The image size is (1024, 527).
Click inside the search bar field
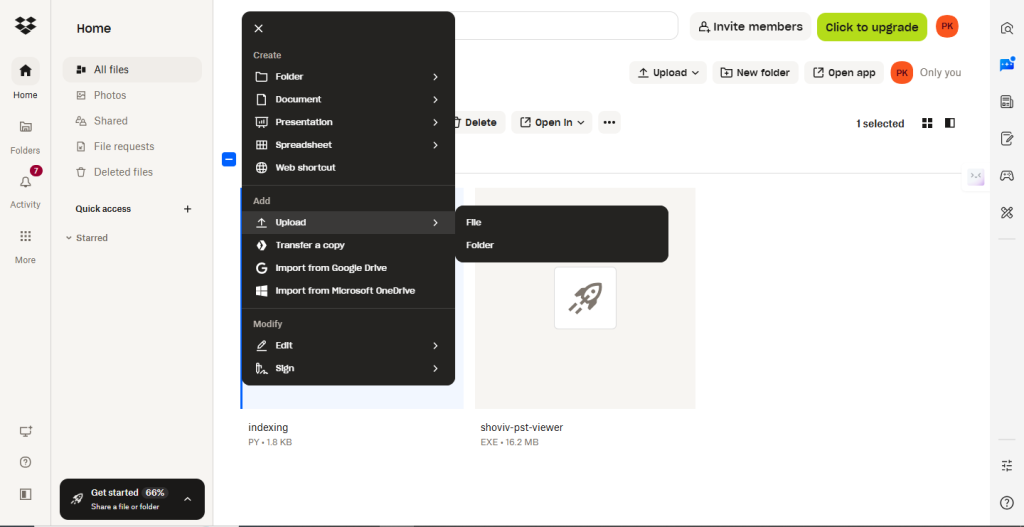565,26
